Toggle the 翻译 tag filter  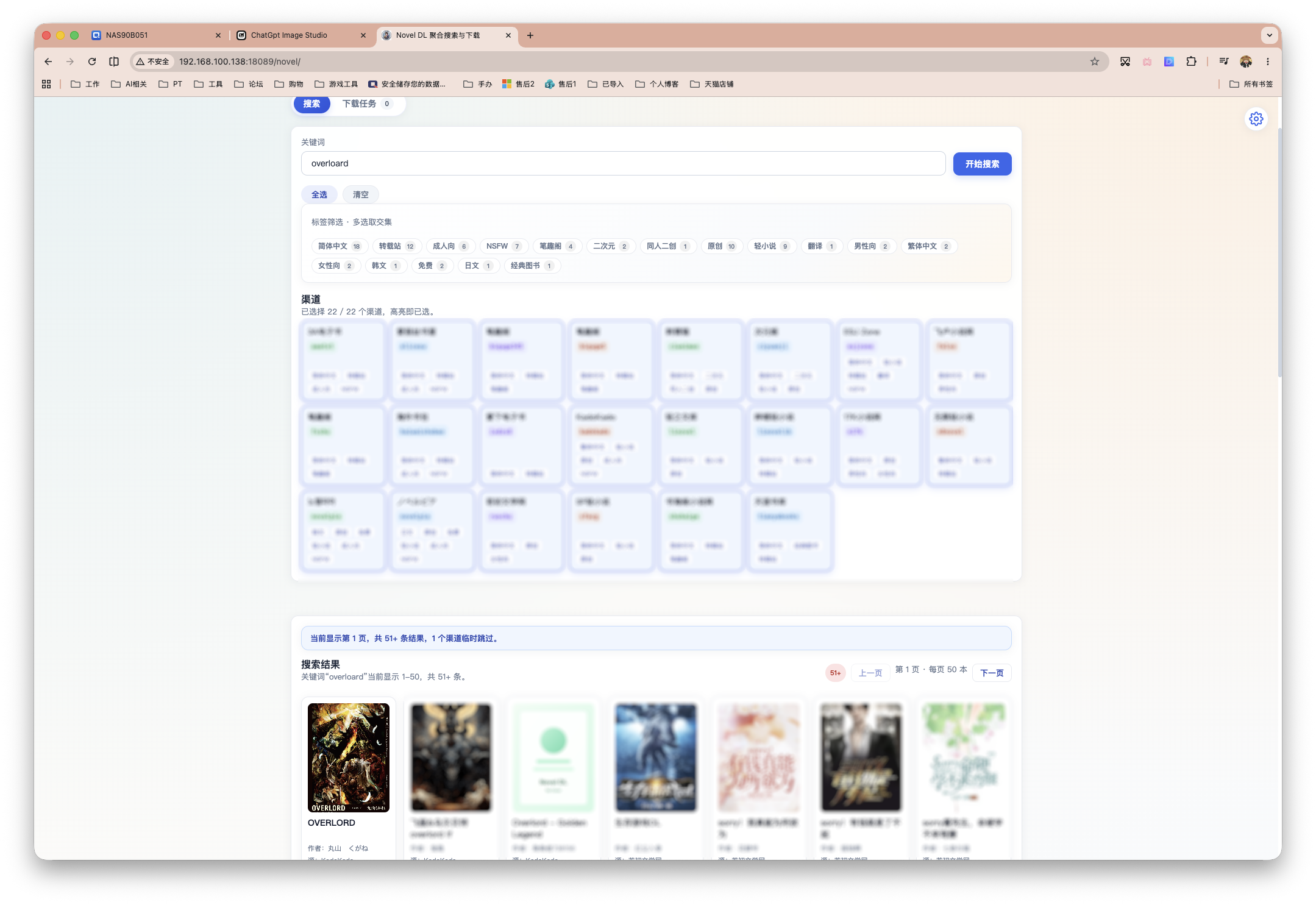coord(822,246)
